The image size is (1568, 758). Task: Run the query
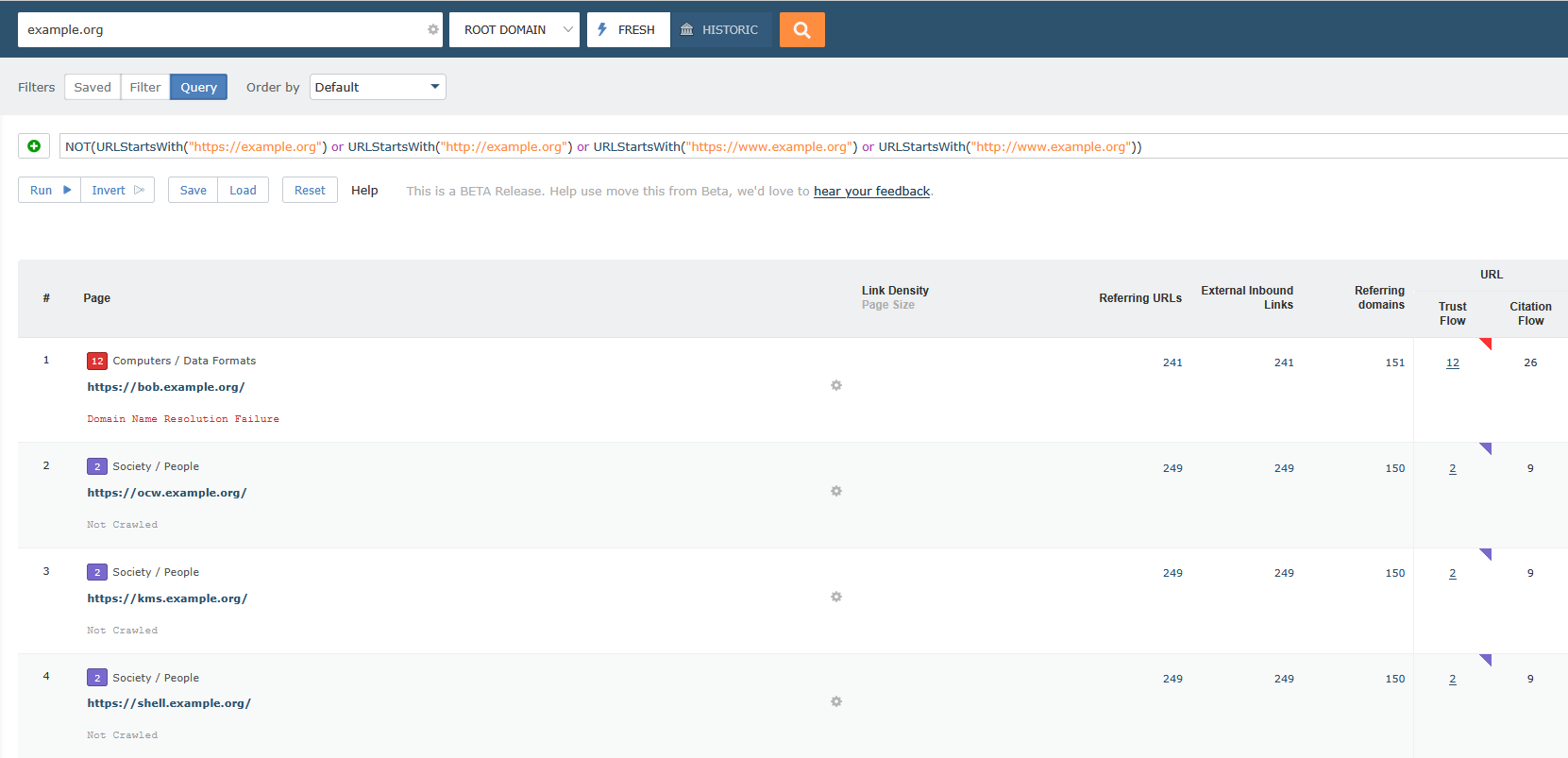pos(49,191)
